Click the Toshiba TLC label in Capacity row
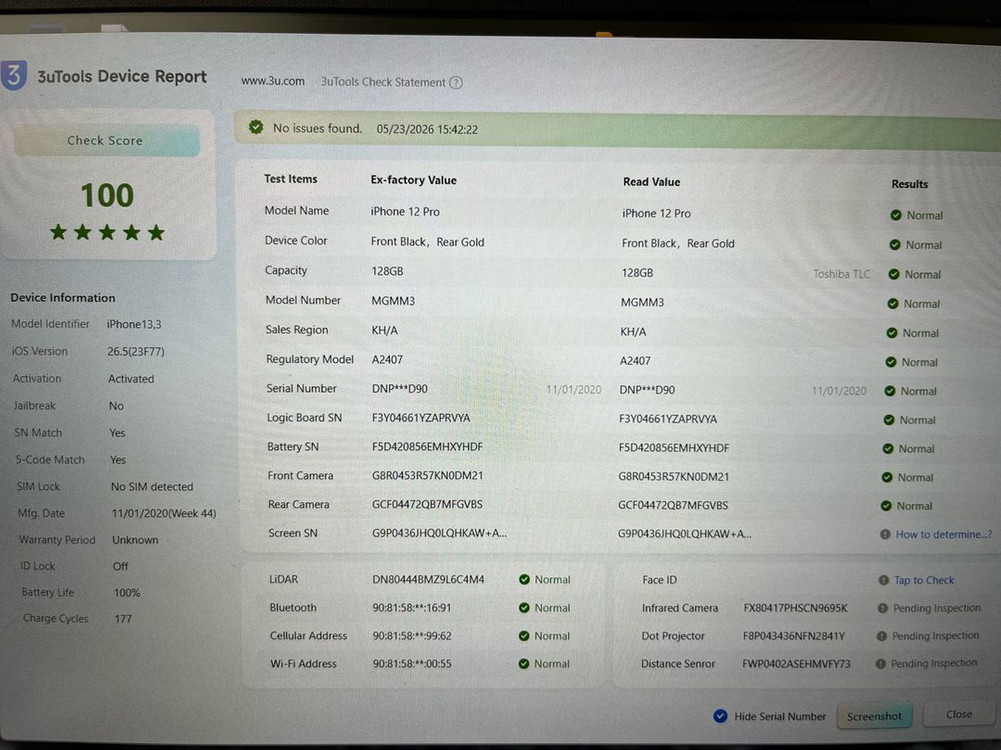Screen dimensions: 1001x750 (x=841, y=274)
